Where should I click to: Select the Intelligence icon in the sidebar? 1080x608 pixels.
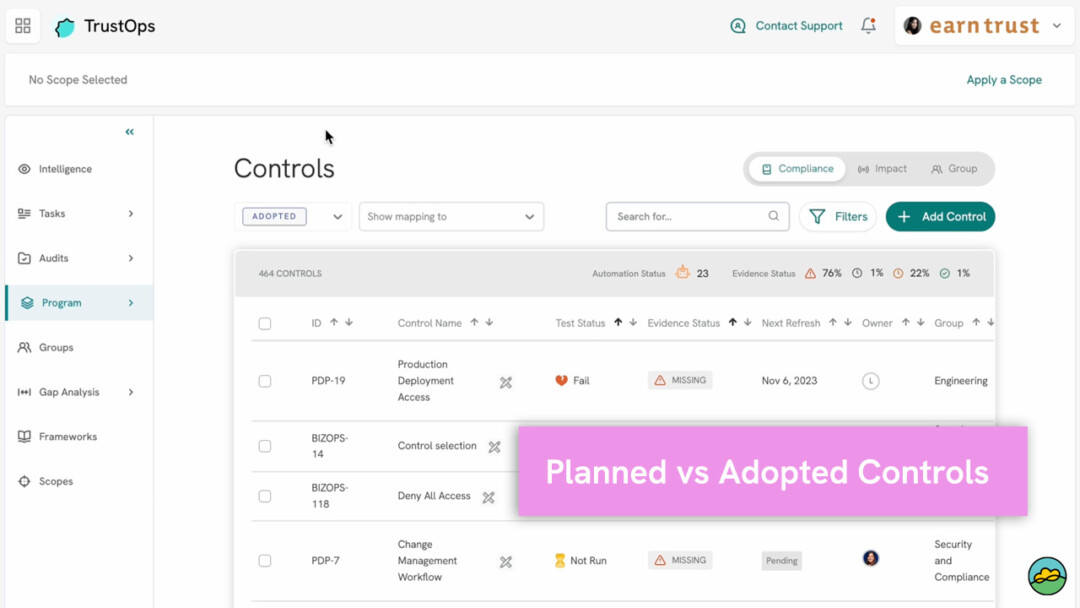(x=25, y=169)
